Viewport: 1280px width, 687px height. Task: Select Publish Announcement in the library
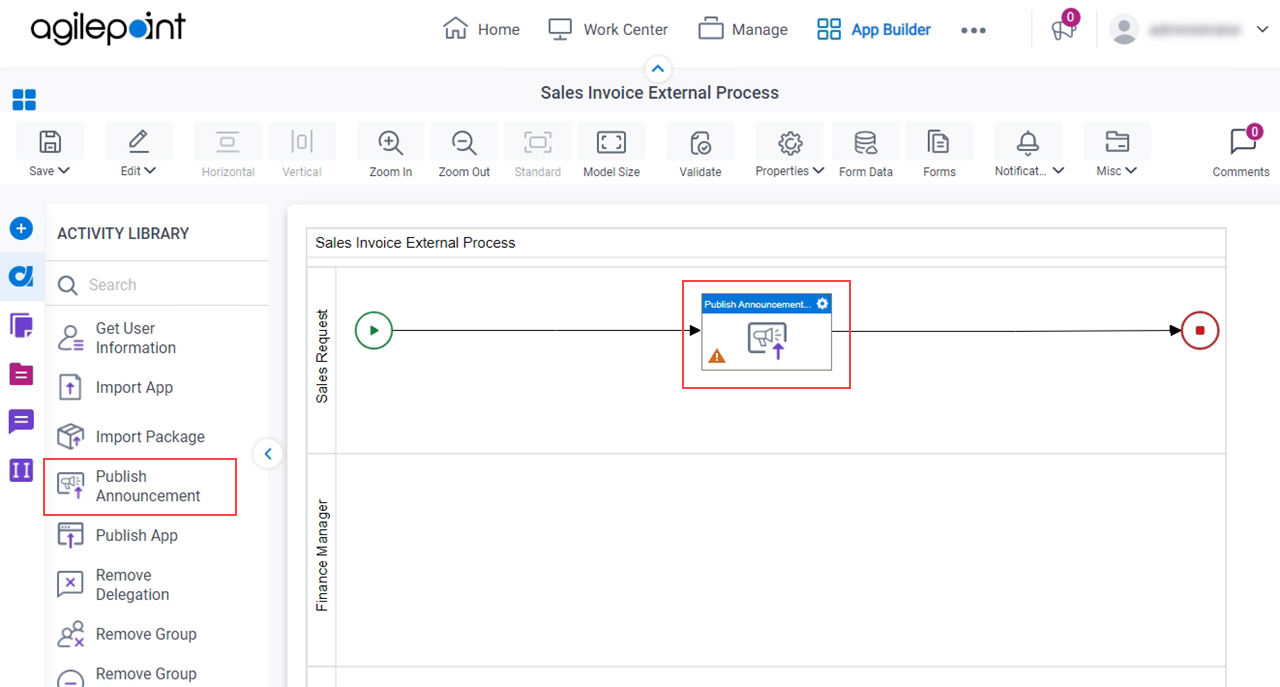[140, 486]
